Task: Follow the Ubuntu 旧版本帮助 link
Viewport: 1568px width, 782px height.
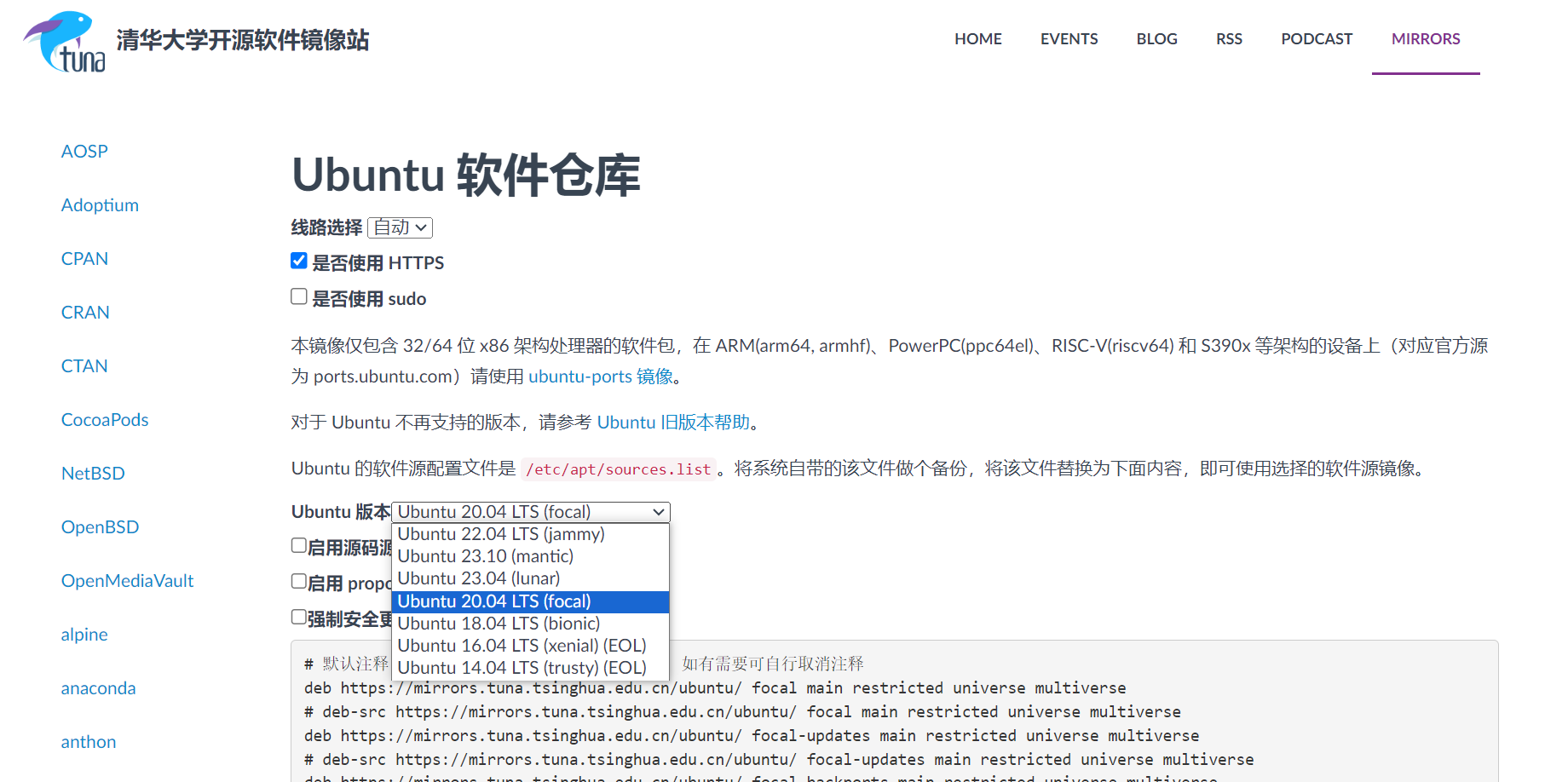Action: [673, 423]
